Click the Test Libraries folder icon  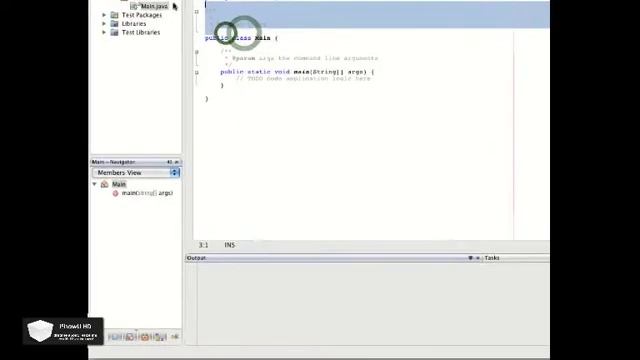click(x=115, y=32)
